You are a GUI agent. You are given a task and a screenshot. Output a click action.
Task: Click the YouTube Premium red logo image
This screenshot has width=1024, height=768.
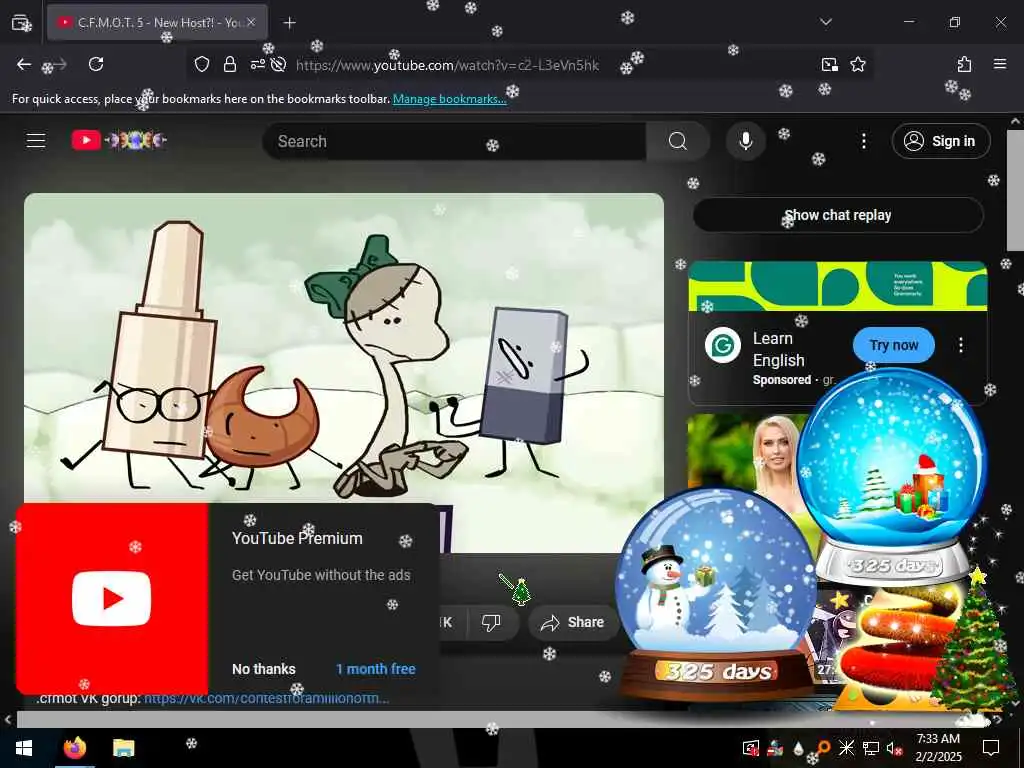pos(112,599)
